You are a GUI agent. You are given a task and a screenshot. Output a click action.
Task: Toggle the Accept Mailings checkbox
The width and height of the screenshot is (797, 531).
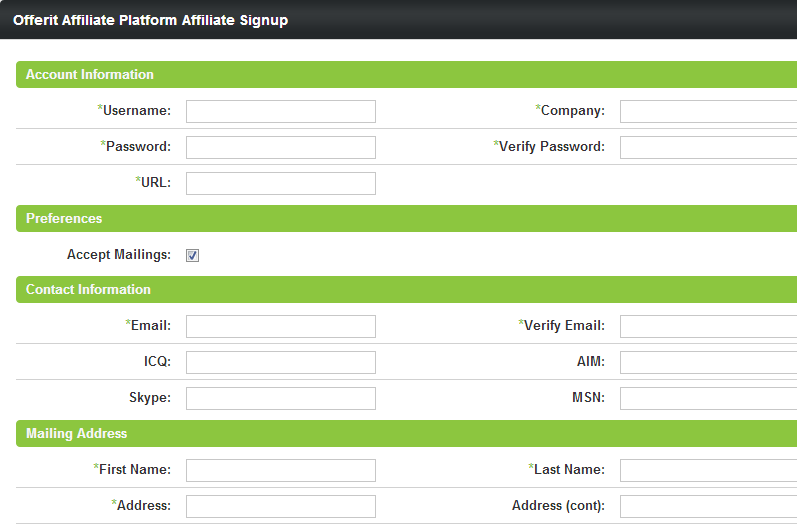(192, 255)
